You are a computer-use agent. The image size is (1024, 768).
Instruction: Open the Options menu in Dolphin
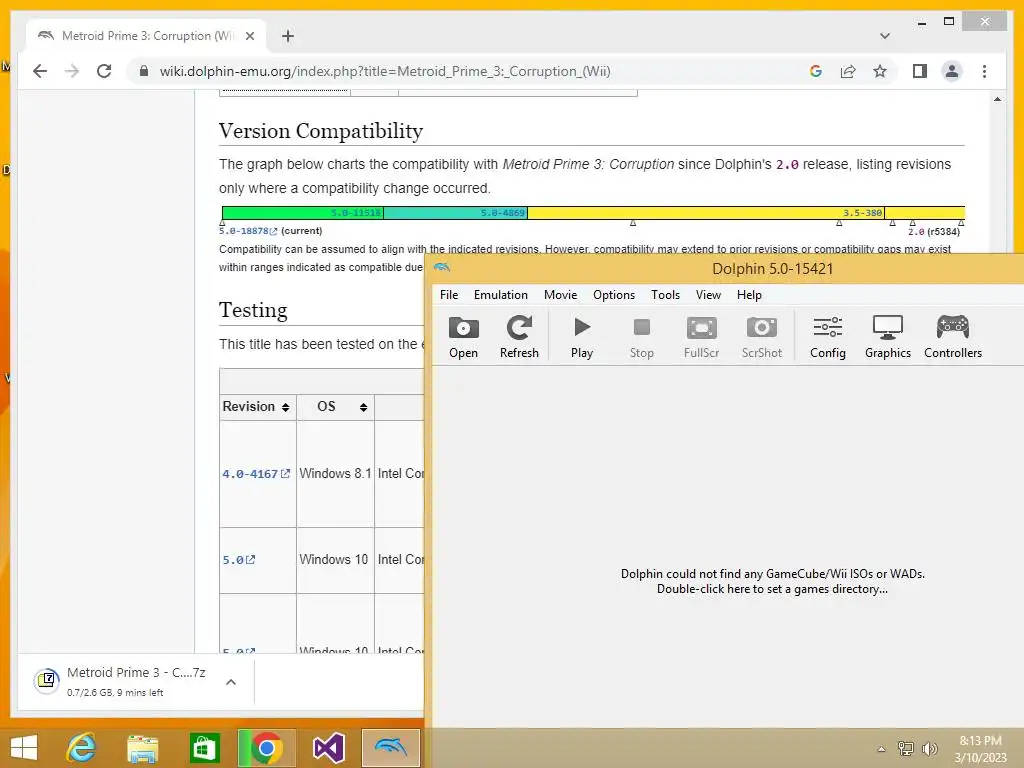(x=614, y=295)
